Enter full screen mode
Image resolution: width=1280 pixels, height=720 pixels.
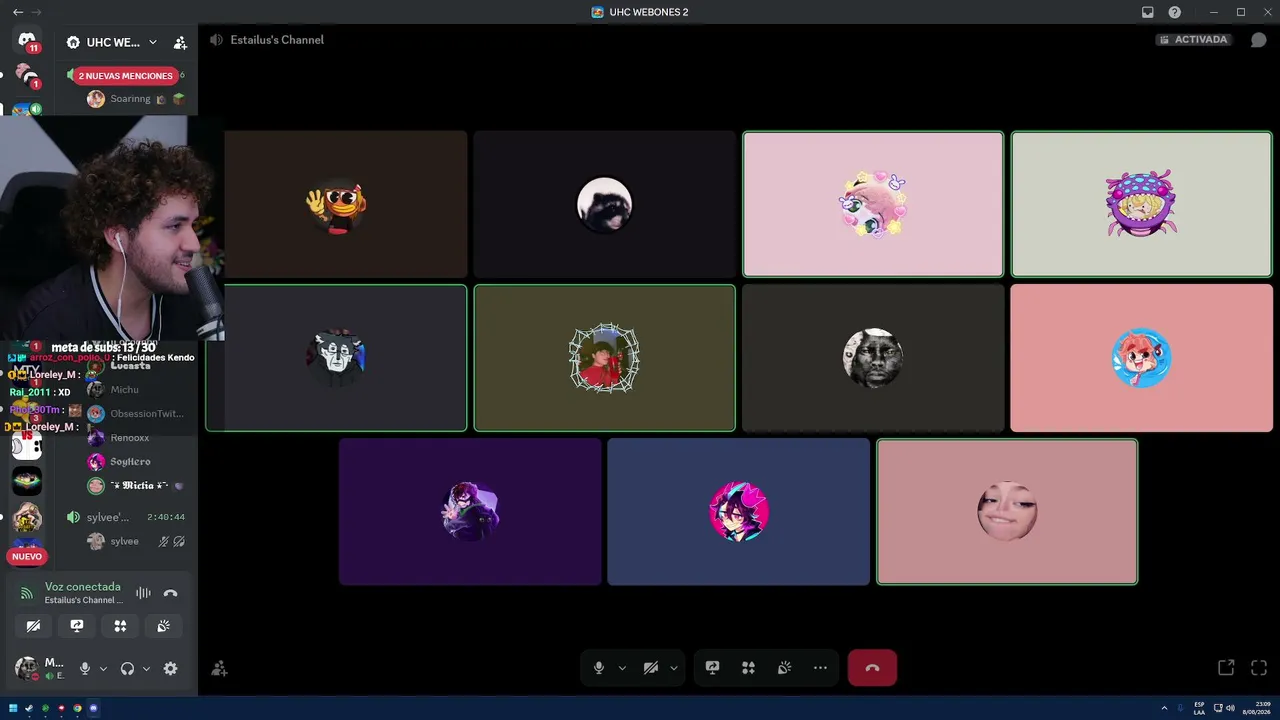[1259, 668]
